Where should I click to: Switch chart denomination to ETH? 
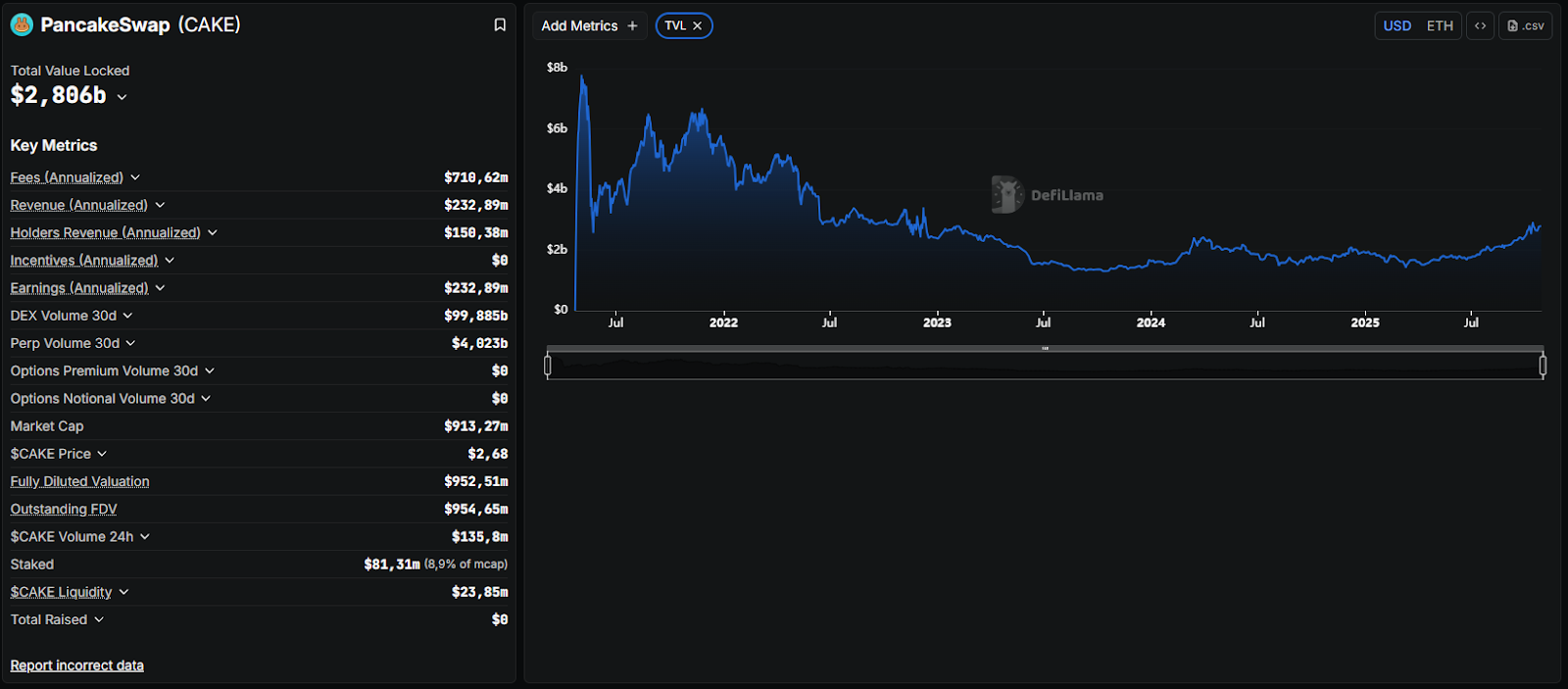pos(1440,25)
